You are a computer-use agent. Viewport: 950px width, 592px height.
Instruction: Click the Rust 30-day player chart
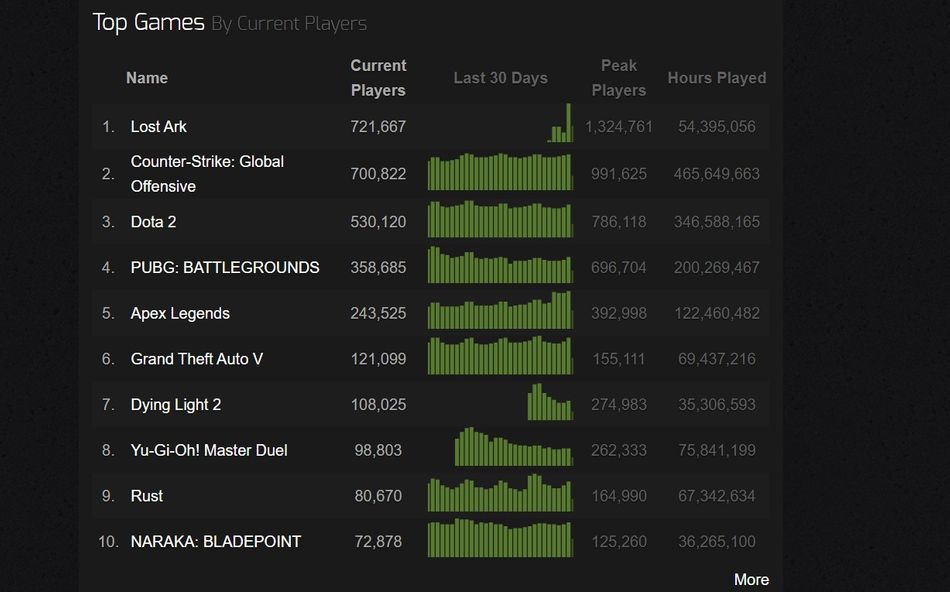click(x=500, y=493)
